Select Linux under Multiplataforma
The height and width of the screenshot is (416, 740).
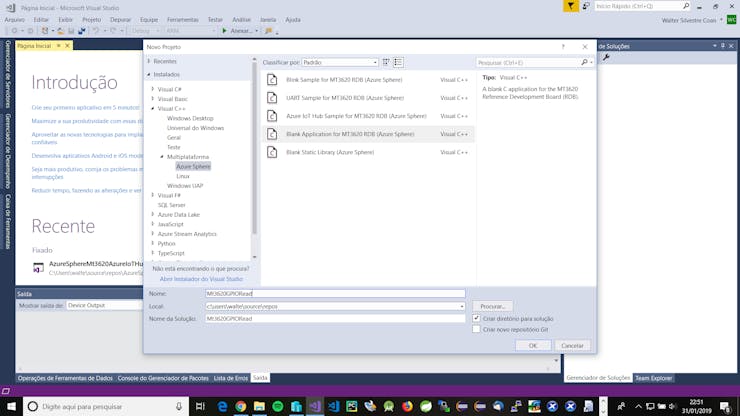(183, 176)
